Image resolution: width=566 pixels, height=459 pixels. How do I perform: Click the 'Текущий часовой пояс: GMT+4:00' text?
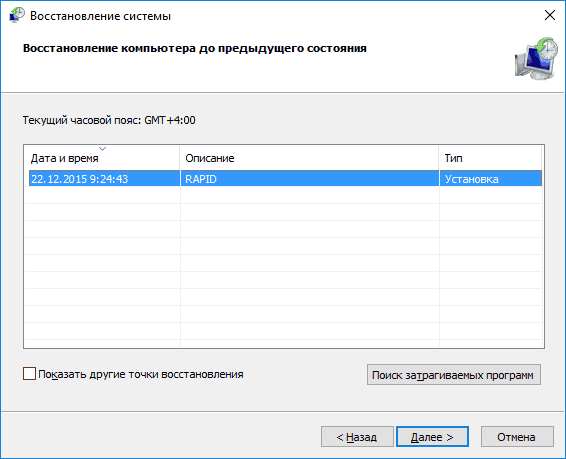click(109, 120)
